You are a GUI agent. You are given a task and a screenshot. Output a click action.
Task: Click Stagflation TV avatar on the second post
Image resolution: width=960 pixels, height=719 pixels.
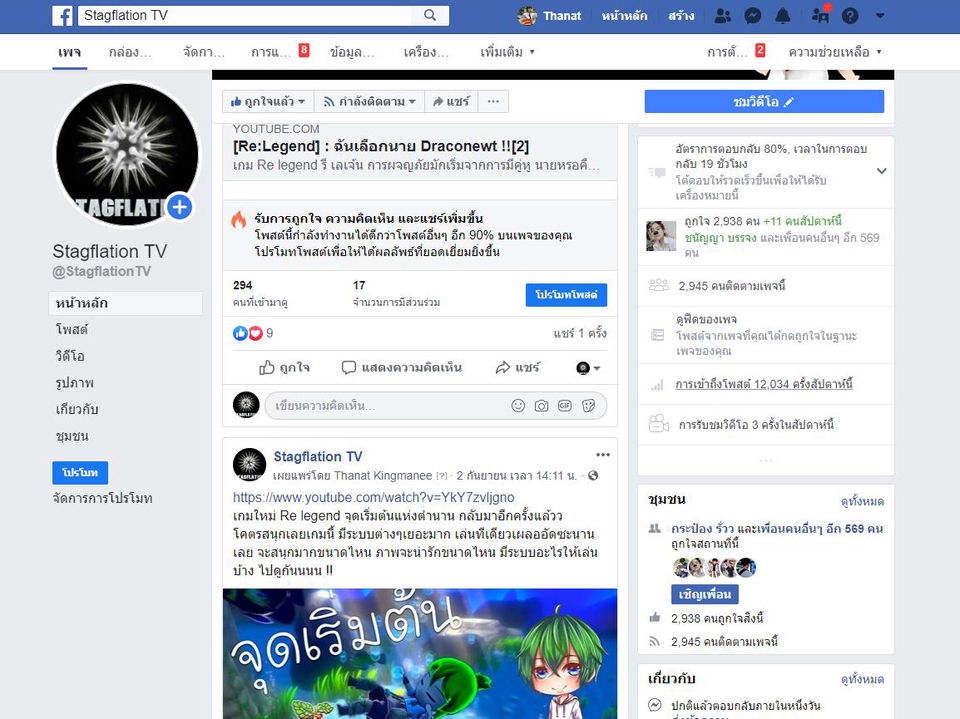[249, 464]
